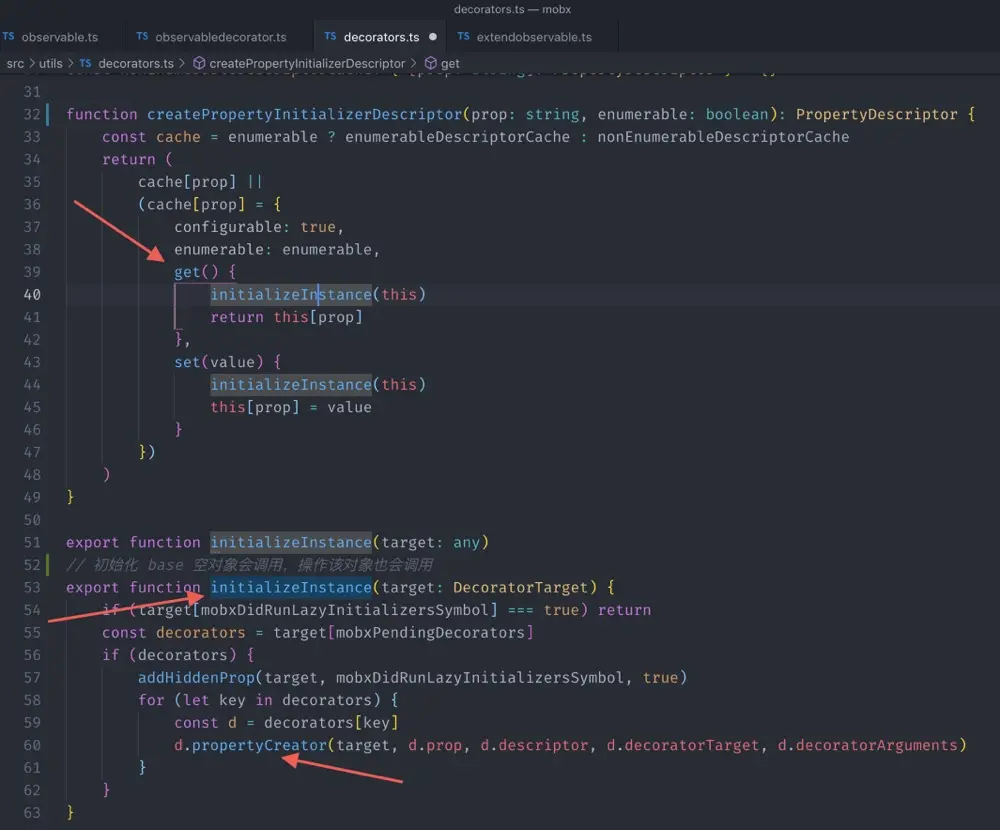
Task: Click this[prop] = value on line 45
Action: (291, 407)
